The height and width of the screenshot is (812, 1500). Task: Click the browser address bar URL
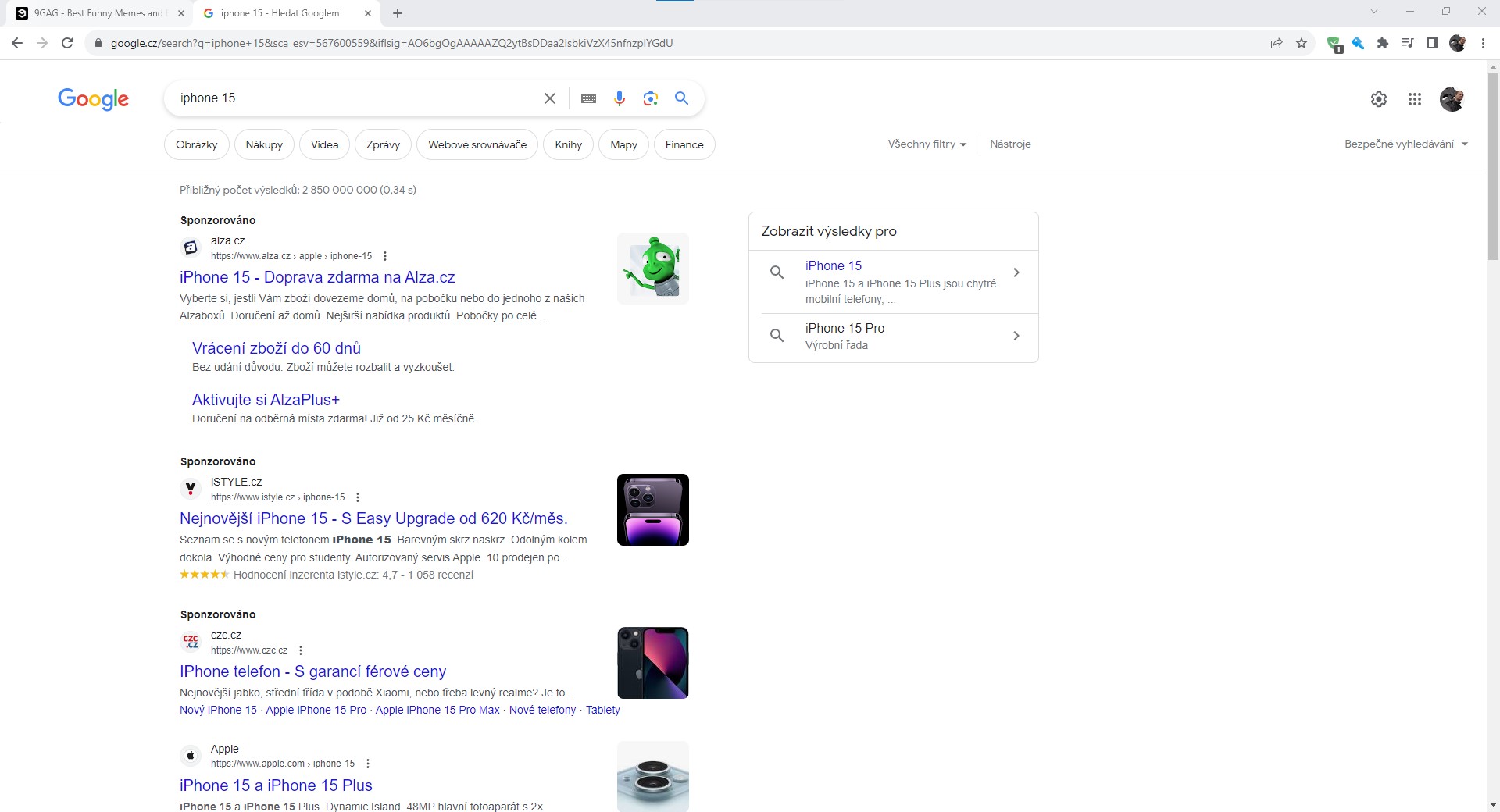click(391, 43)
